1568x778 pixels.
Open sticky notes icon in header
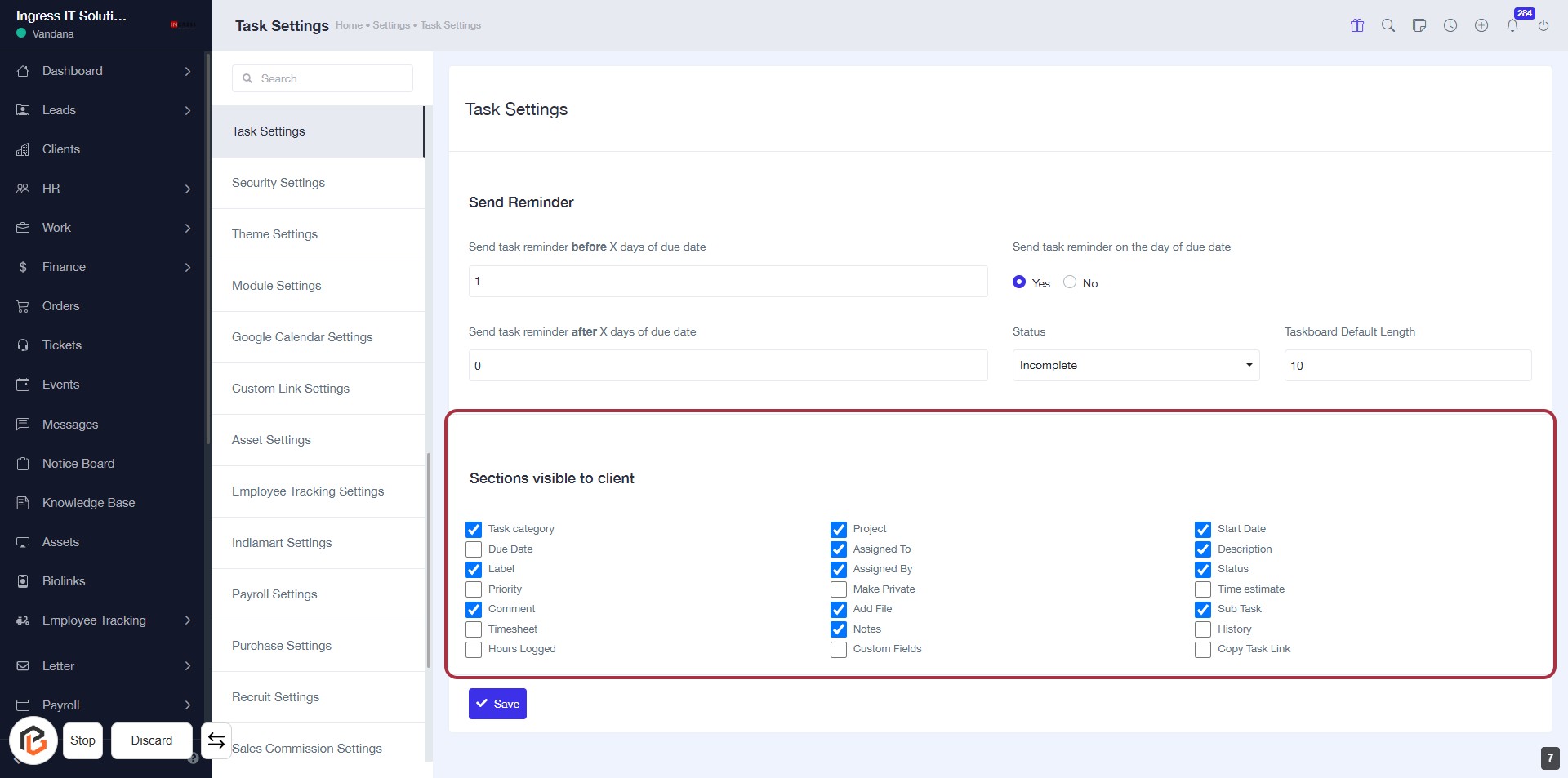pyautogui.click(x=1419, y=25)
